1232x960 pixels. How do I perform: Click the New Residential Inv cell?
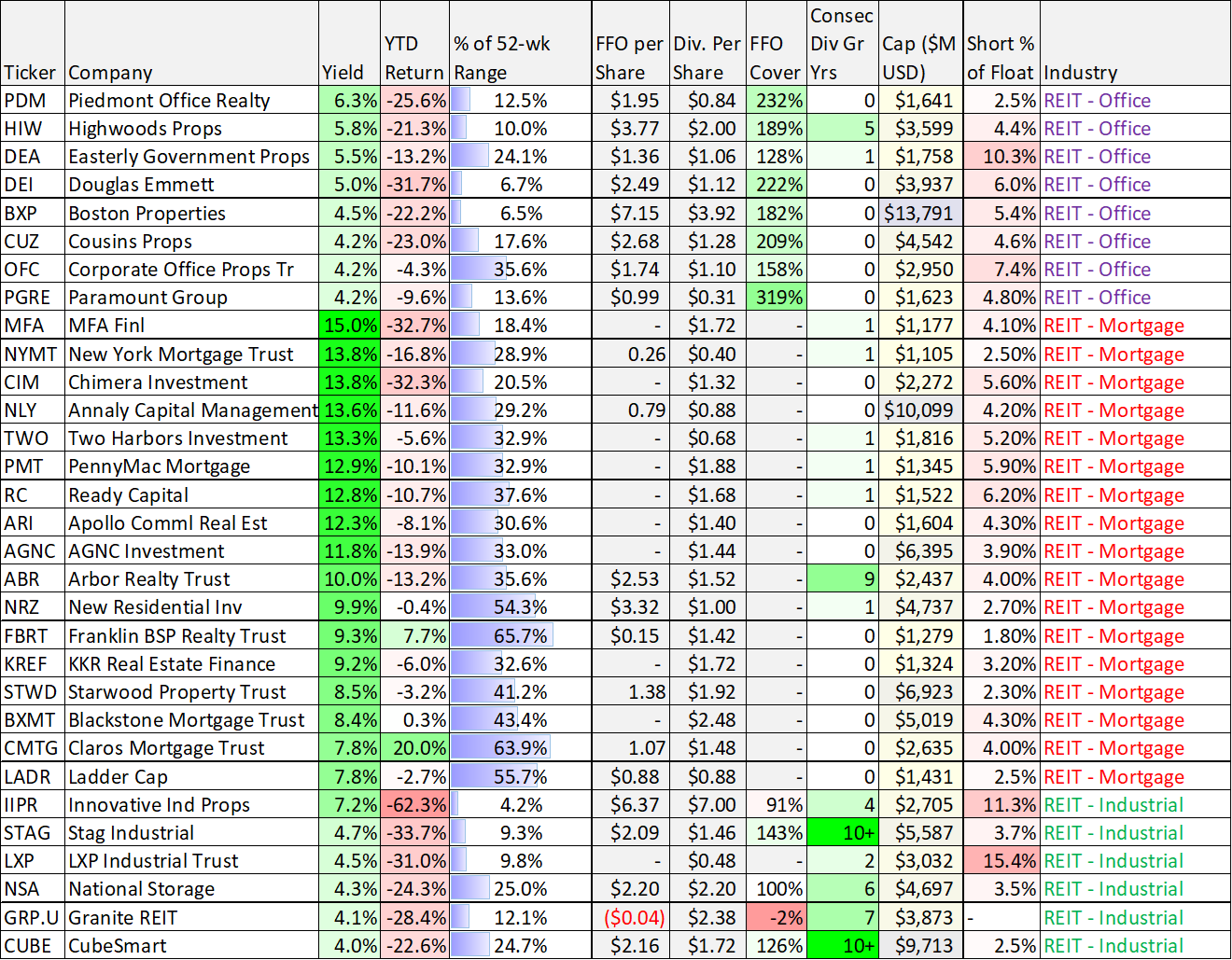(191, 607)
